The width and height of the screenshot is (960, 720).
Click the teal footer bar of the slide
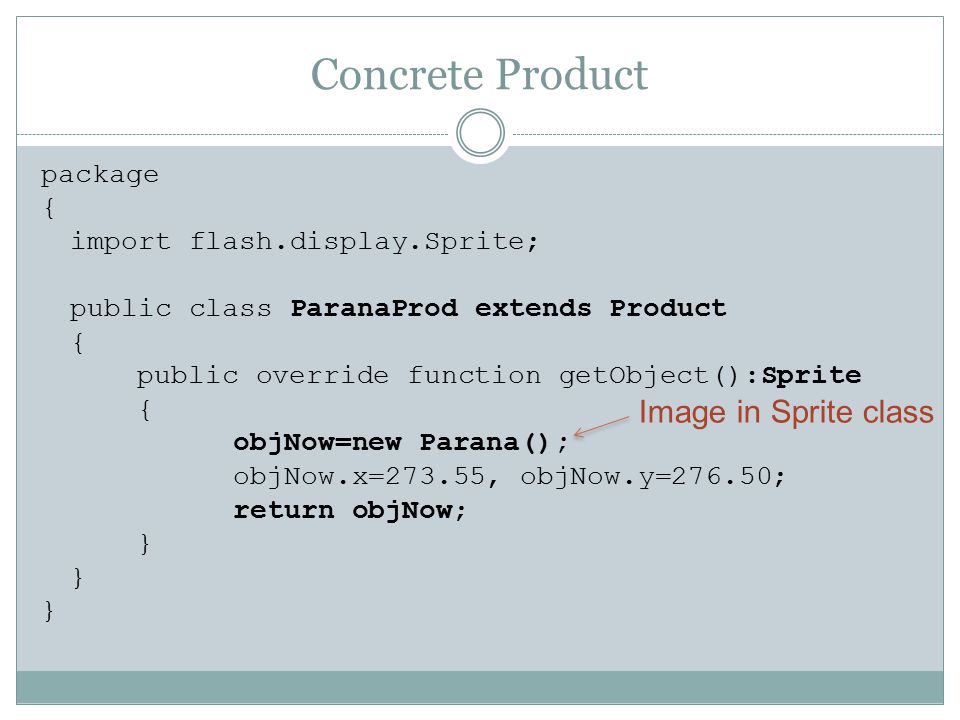(480, 687)
